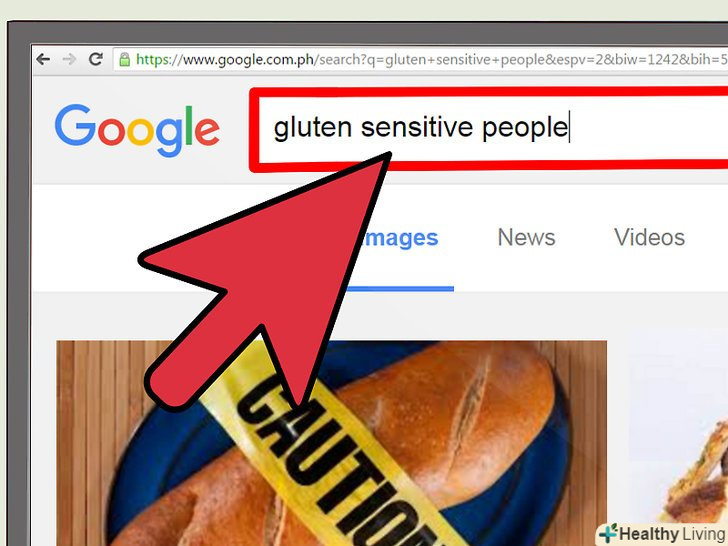Image resolution: width=728 pixels, height=546 pixels.
Task: Click the 'gluten sensitive people' search box
Action: click(490, 129)
